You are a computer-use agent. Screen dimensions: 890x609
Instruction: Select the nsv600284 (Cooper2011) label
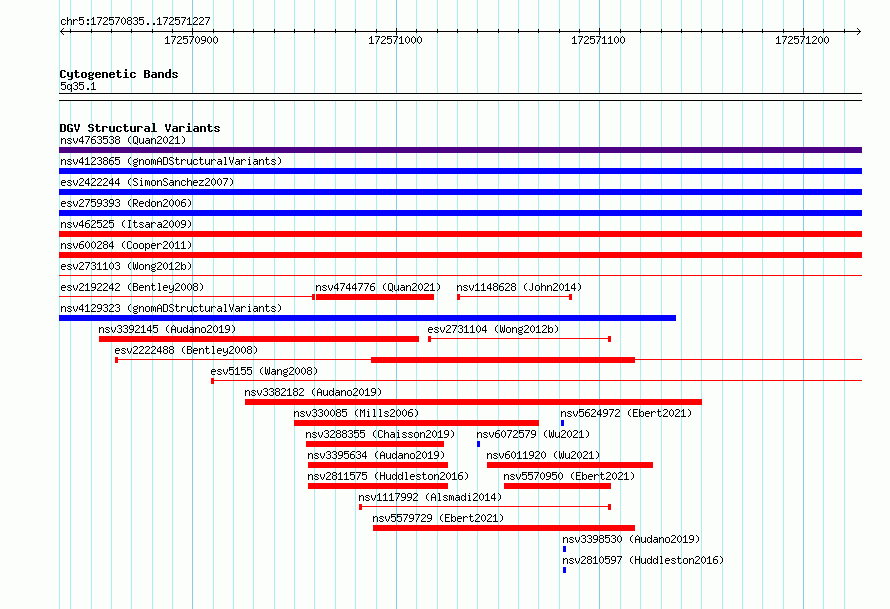tap(126, 245)
